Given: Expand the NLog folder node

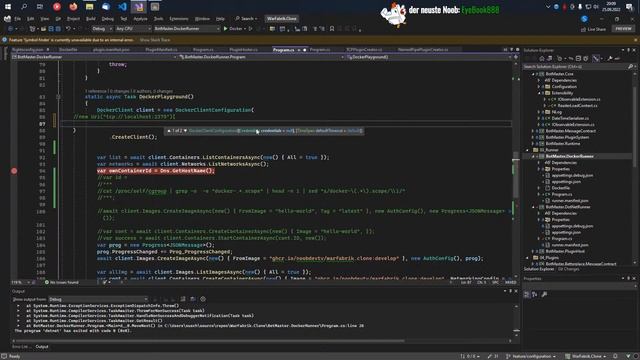Looking at the screenshot, I should click(x=539, y=112).
